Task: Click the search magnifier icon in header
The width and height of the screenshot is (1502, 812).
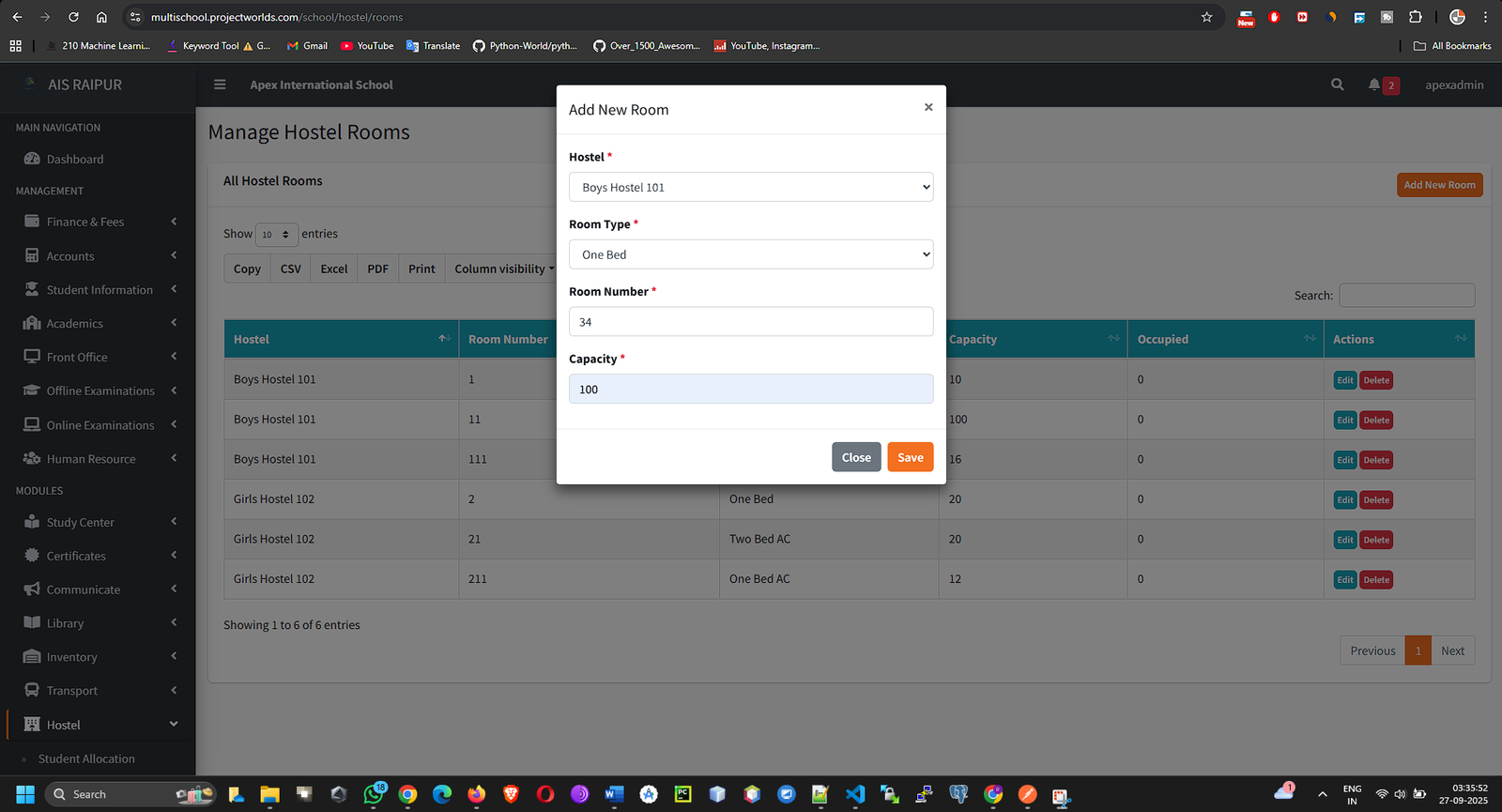Action: click(x=1337, y=84)
